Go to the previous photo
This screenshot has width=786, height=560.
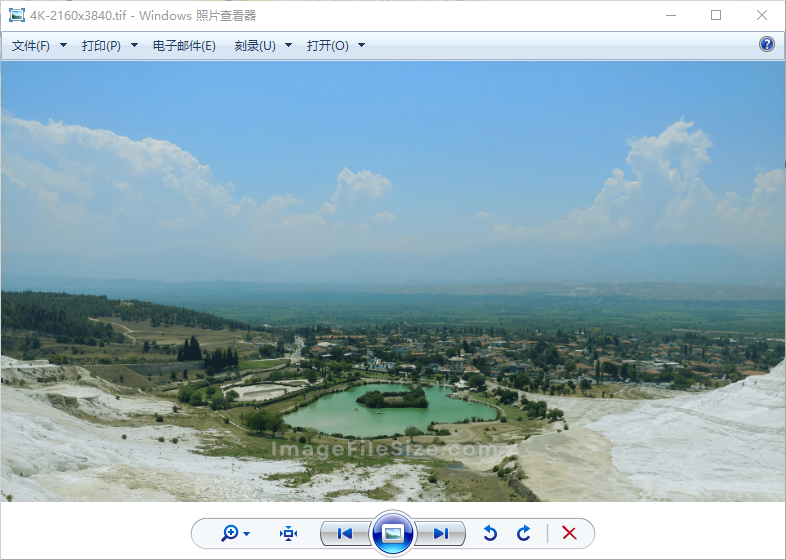[345, 534]
